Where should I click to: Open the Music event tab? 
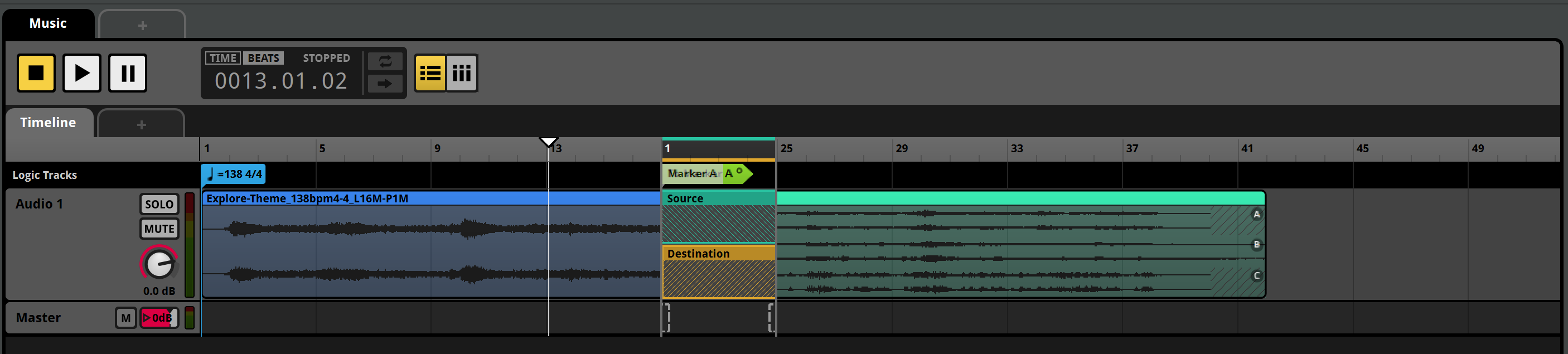pyautogui.click(x=48, y=24)
